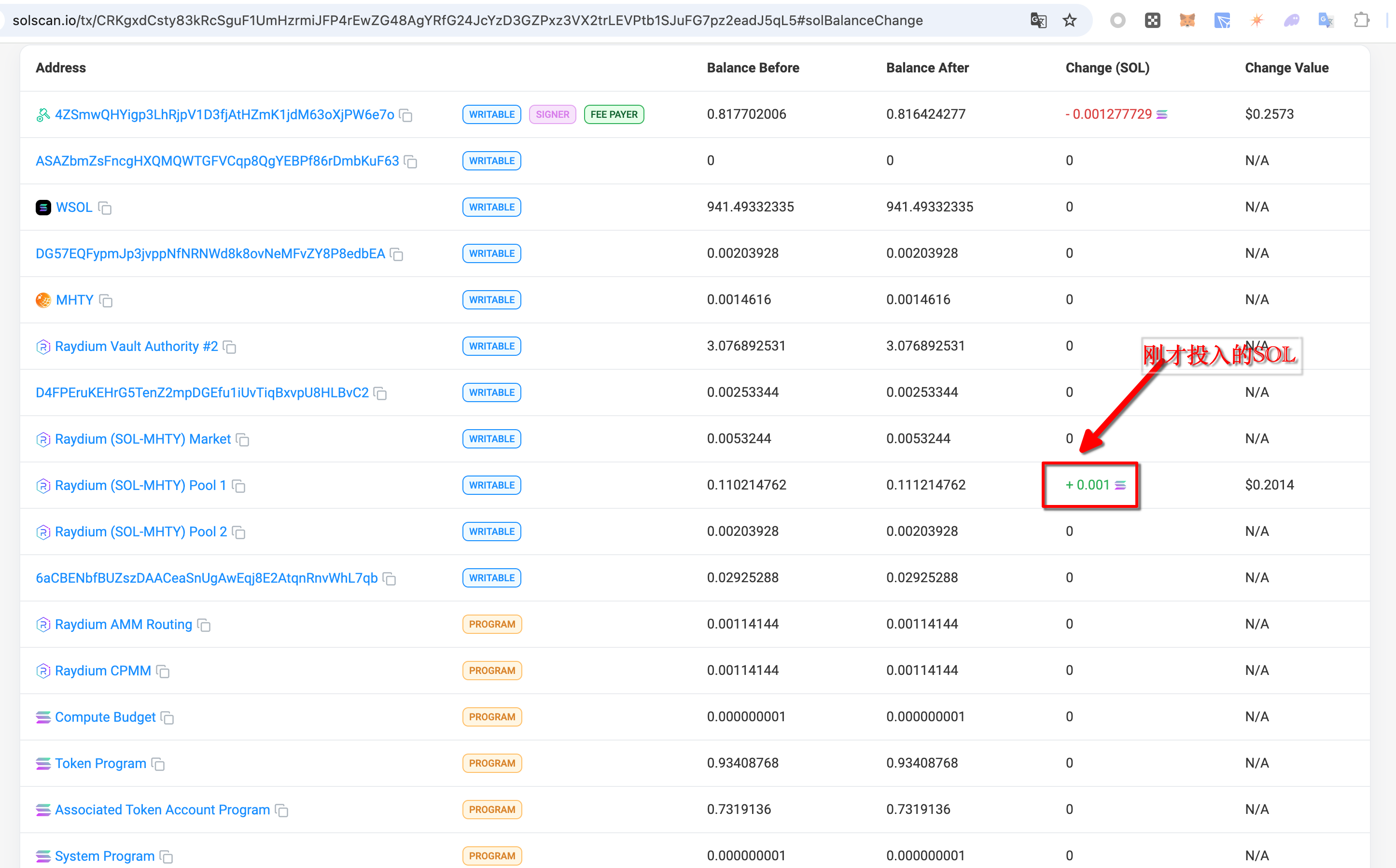Copy the Token Program address
This screenshot has height=868, width=1396.
point(158,764)
